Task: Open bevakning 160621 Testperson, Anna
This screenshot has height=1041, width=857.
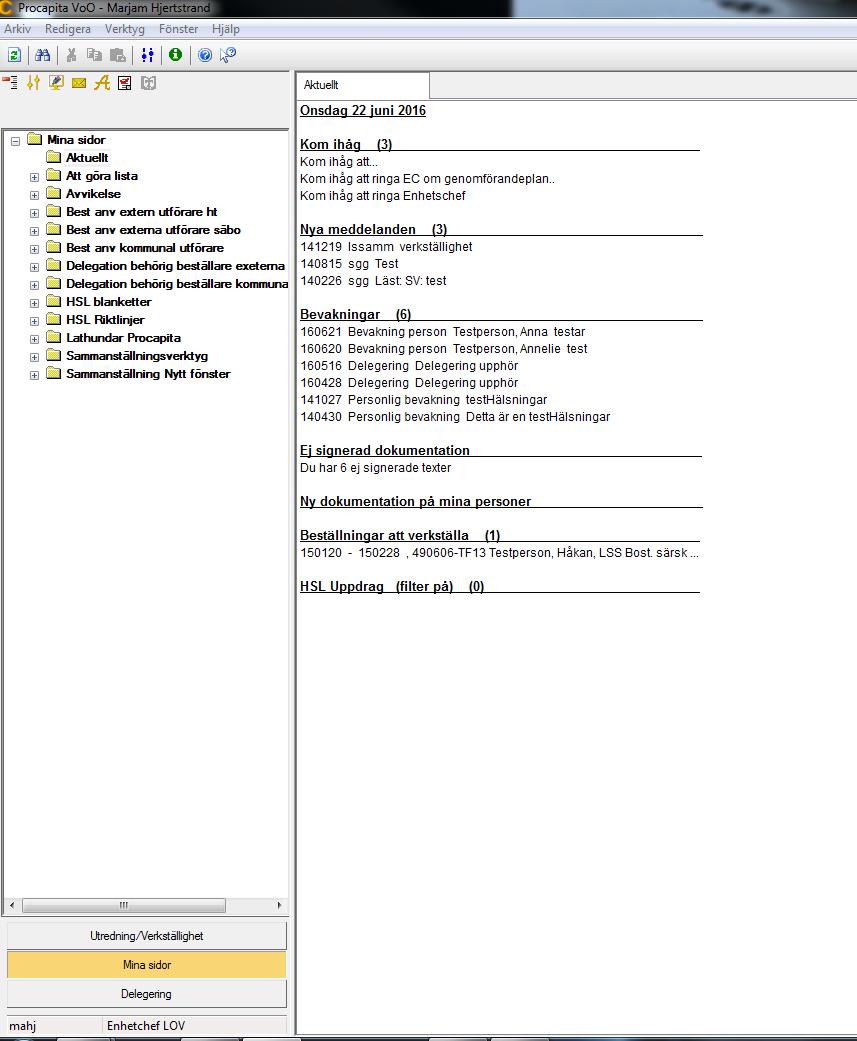Action: (442, 331)
